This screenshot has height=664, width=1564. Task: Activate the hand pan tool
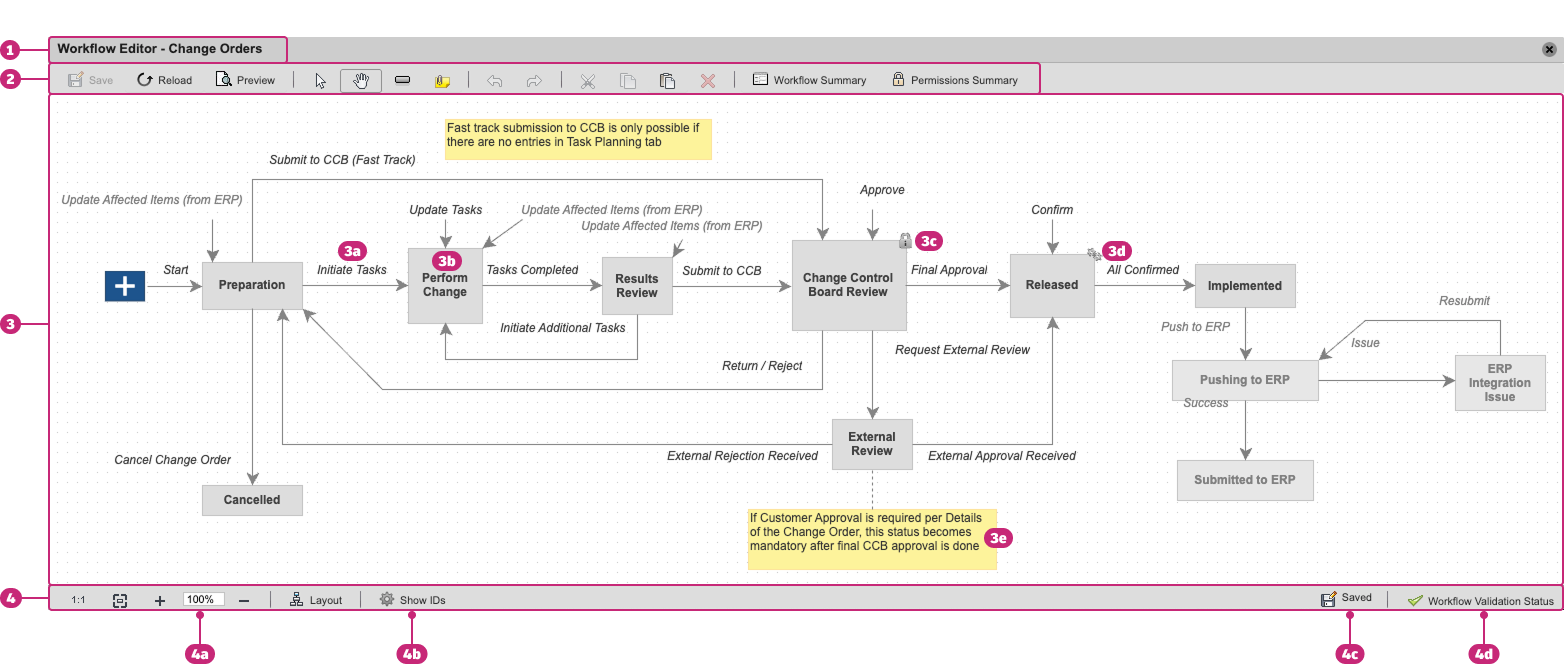pyautogui.click(x=360, y=80)
